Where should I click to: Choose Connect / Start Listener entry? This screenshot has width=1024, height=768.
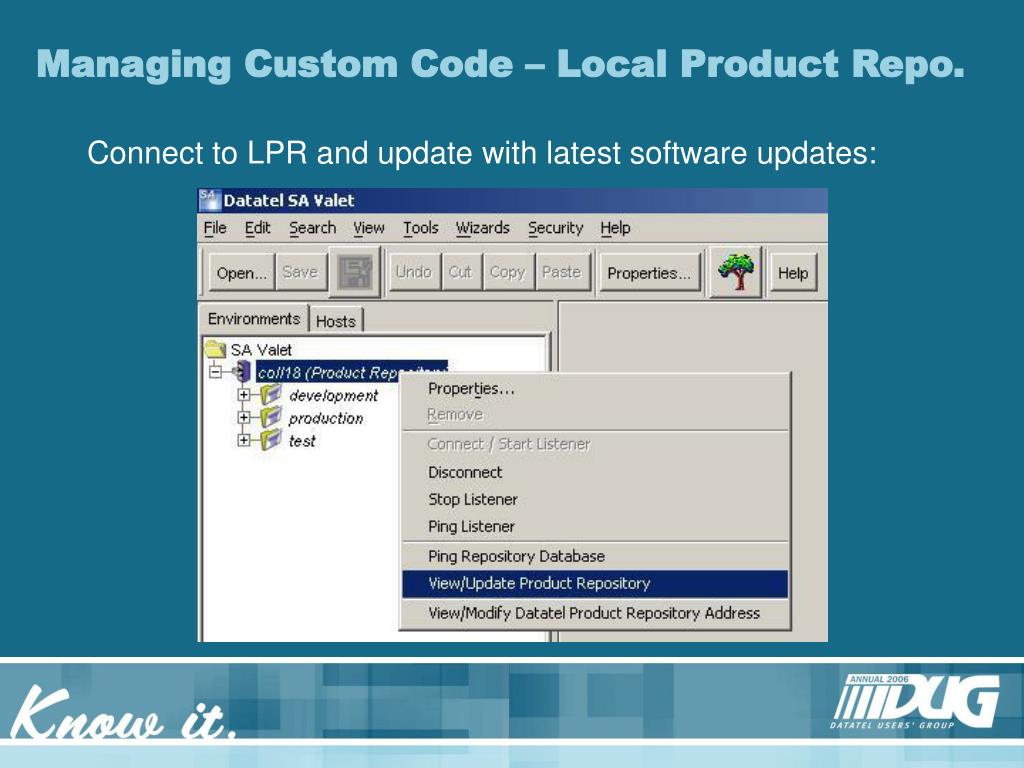[x=595, y=444]
